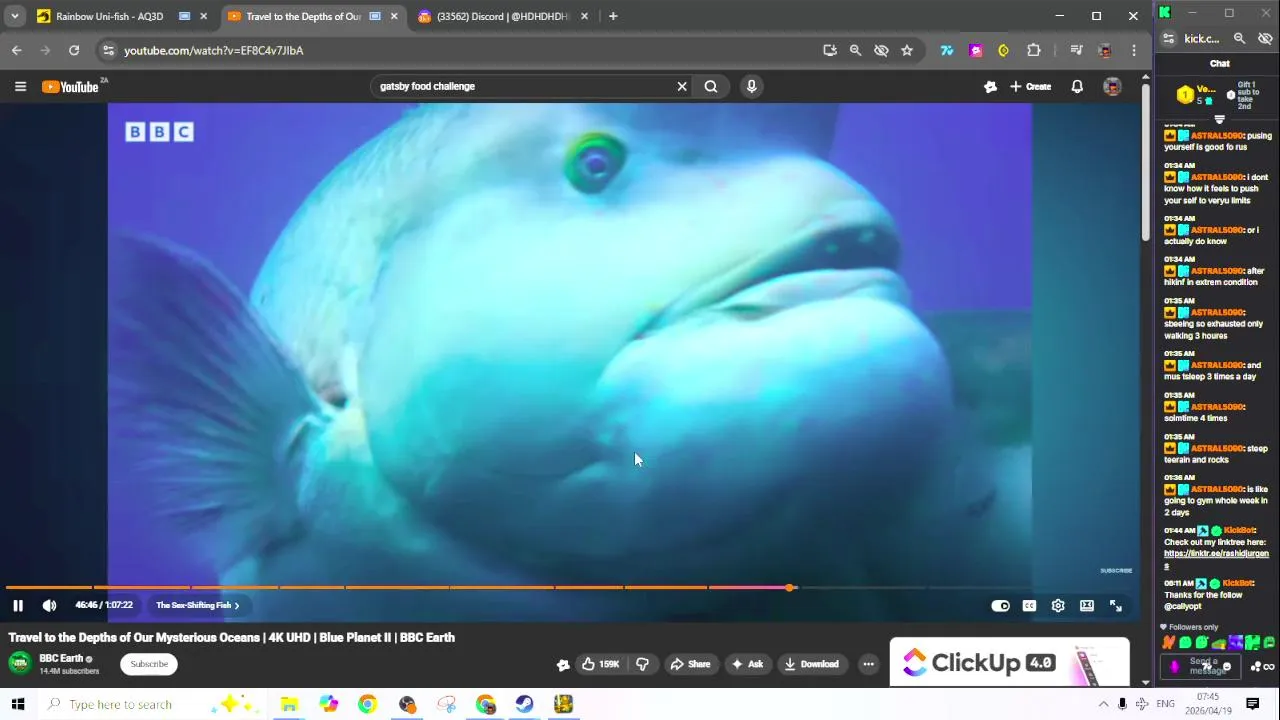Open more actions ellipsis under the video
1280x720 pixels.
click(868, 664)
